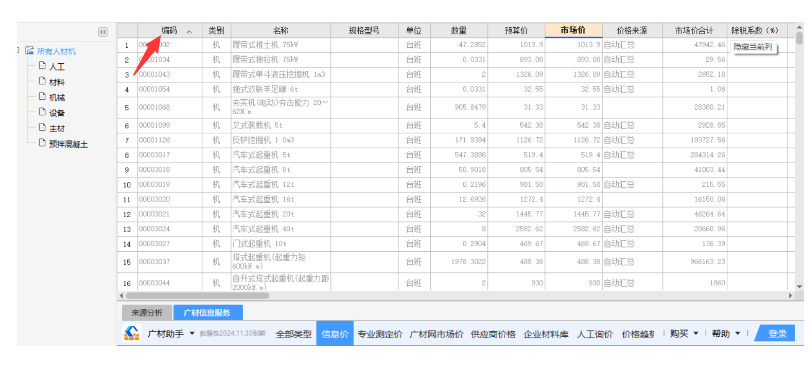Select 机械 in the tree
The image size is (812, 365).
57,97
